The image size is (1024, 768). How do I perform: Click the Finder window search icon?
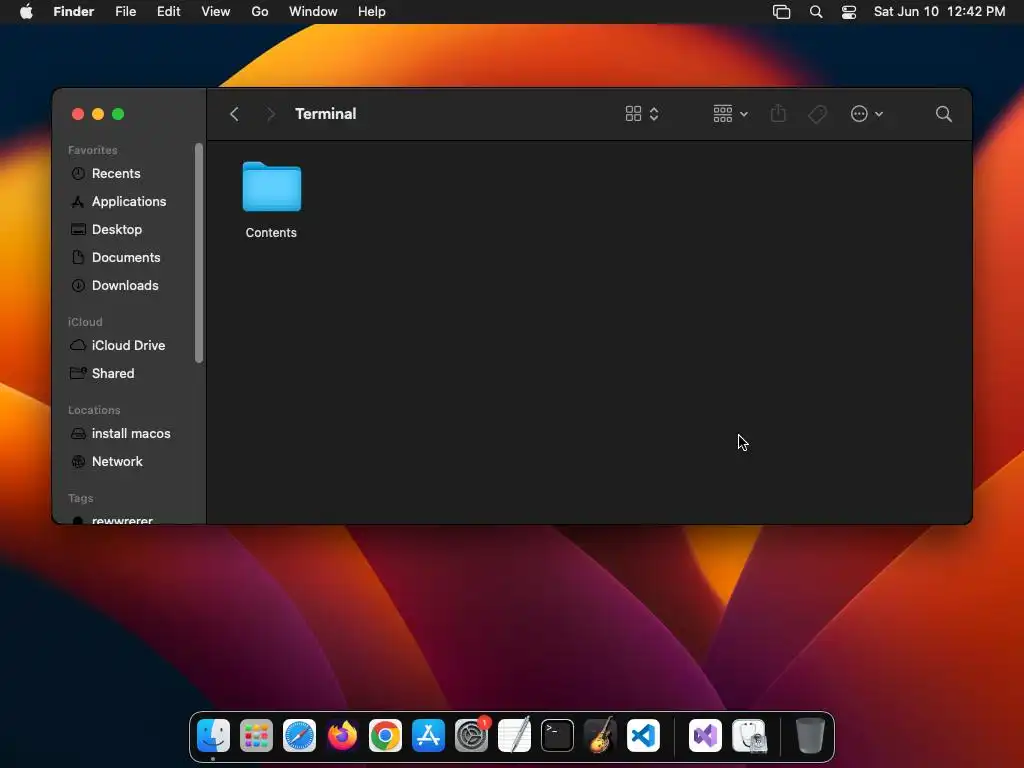pos(943,114)
